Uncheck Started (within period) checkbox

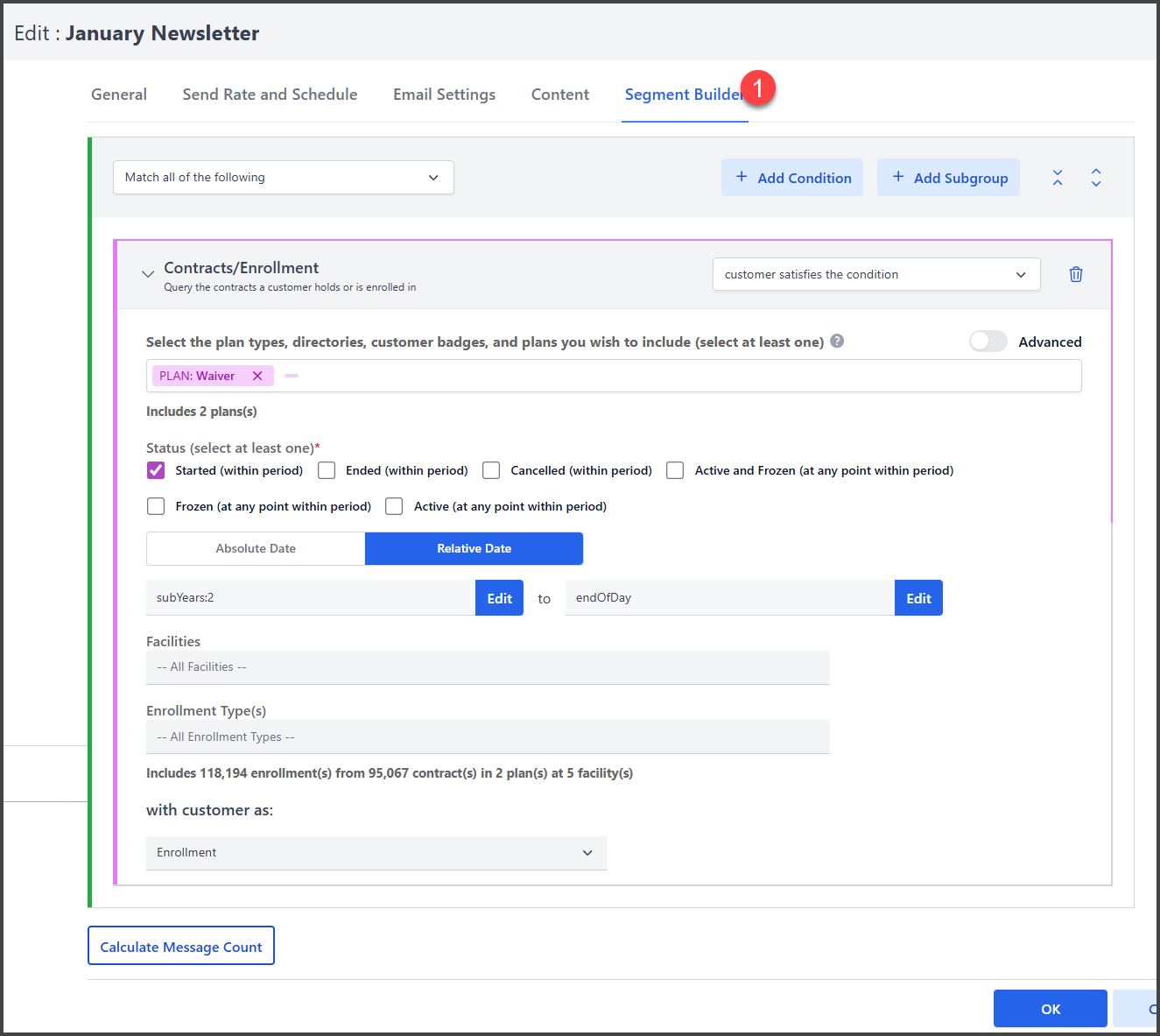pos(156,470)
